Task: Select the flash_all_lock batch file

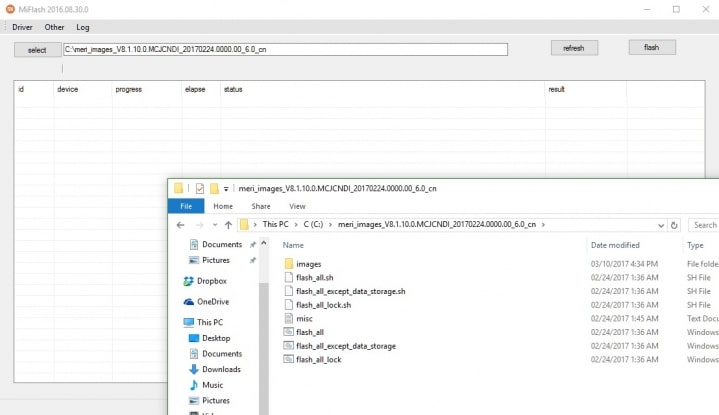Action: (319, 360)
